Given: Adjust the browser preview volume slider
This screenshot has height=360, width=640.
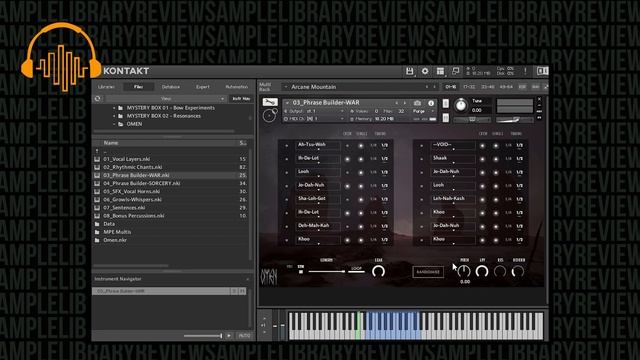Looking at the screenshot, I should [202, 336].
